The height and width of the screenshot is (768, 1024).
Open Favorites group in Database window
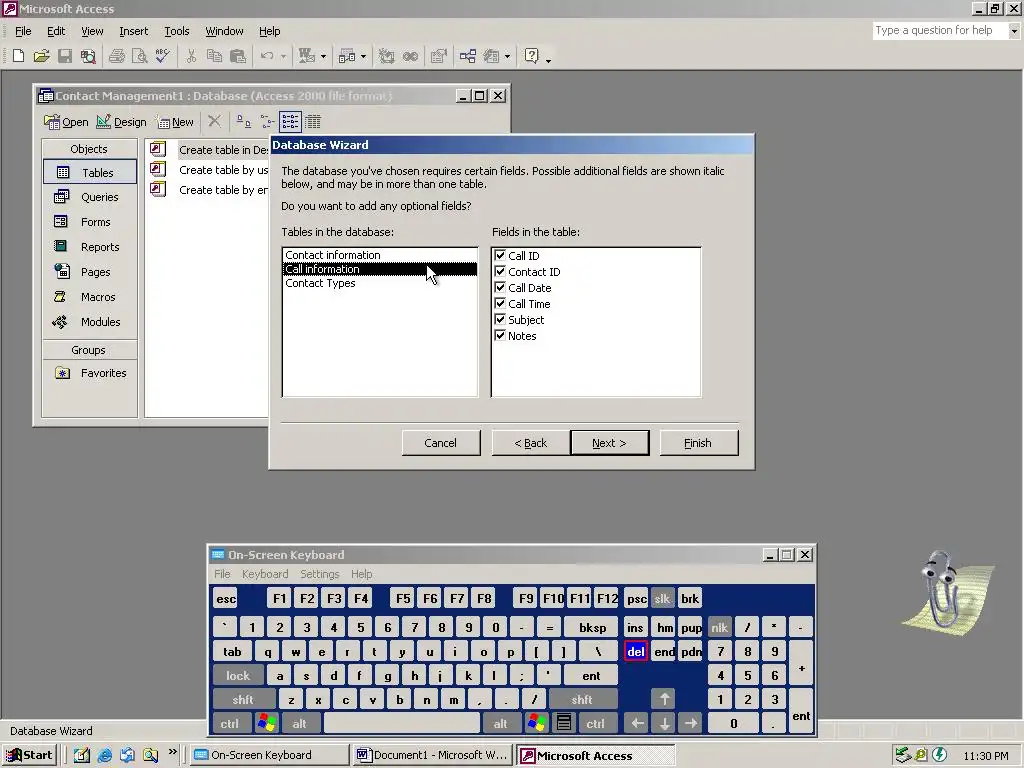89,373
